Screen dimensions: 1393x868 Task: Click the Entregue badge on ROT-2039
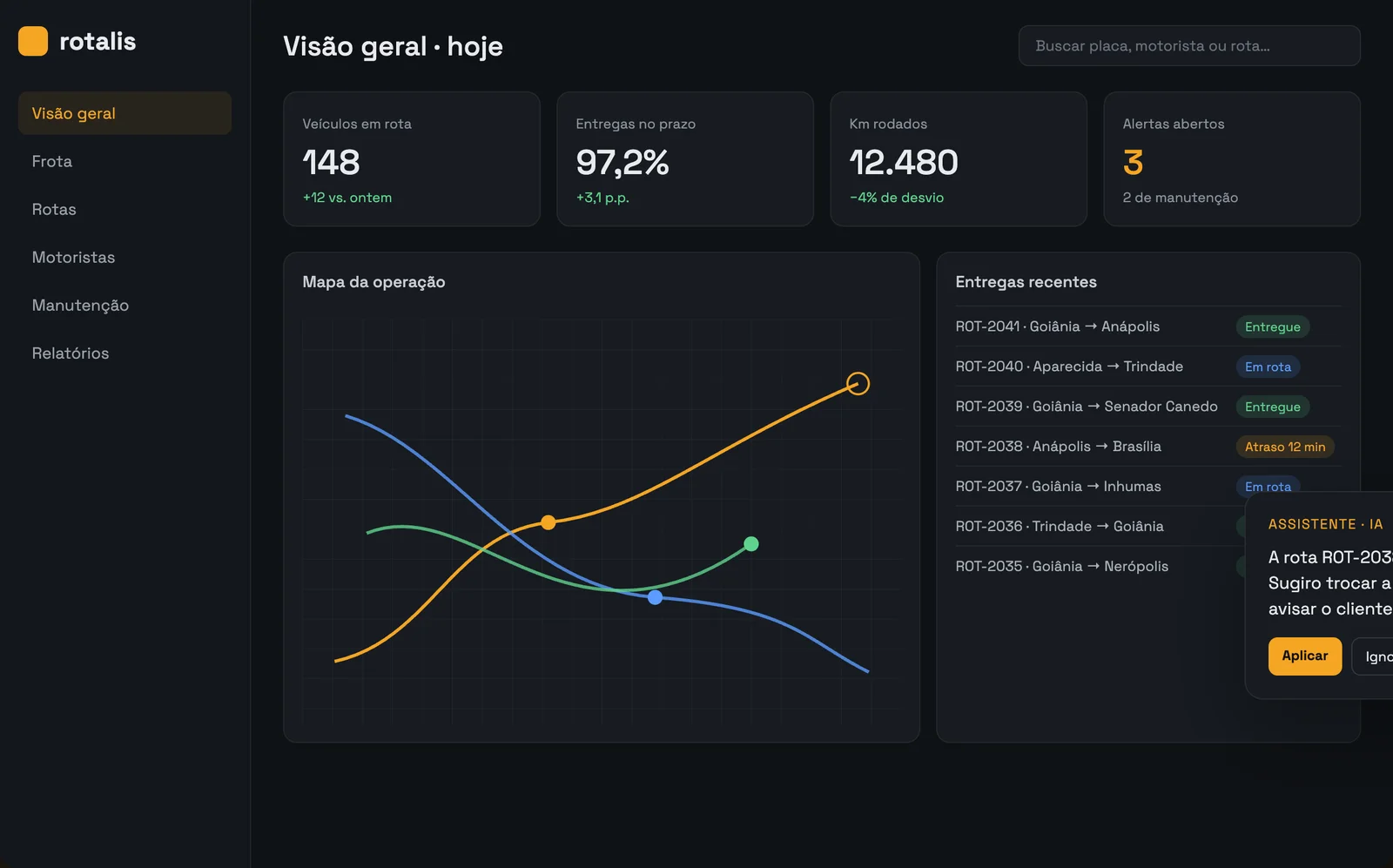pyautogui.click(x=1273, y=407)
